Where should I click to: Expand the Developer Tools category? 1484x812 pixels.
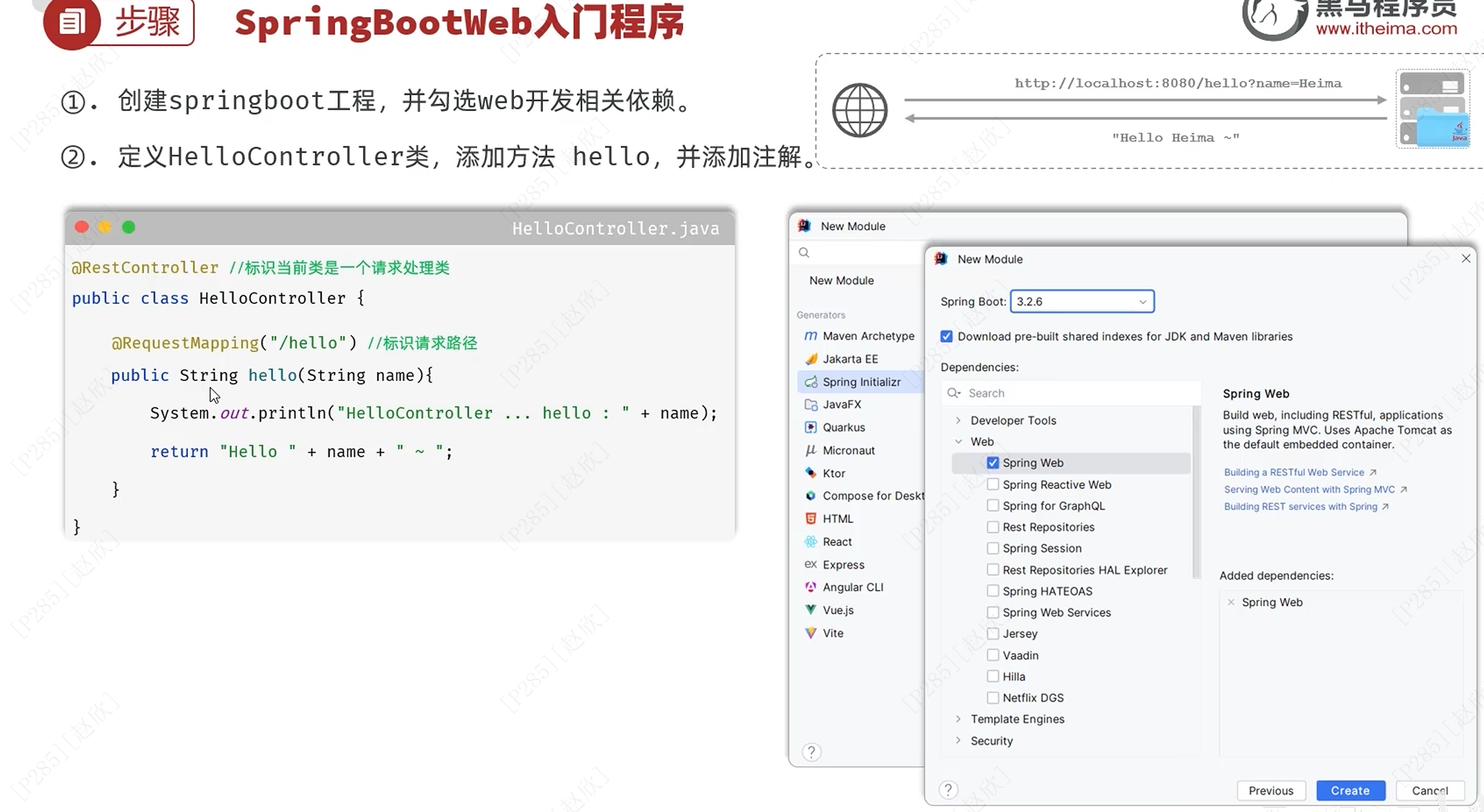coord(958,421)
